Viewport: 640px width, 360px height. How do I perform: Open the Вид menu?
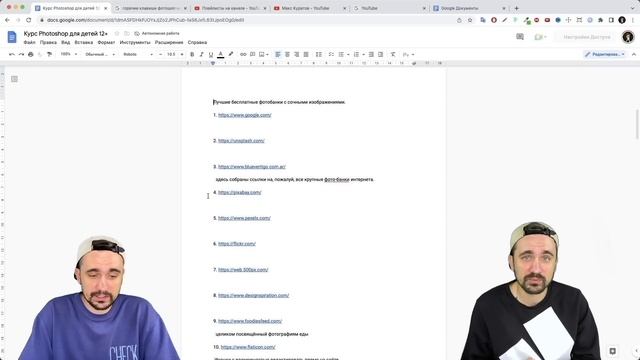pos(66,42)
